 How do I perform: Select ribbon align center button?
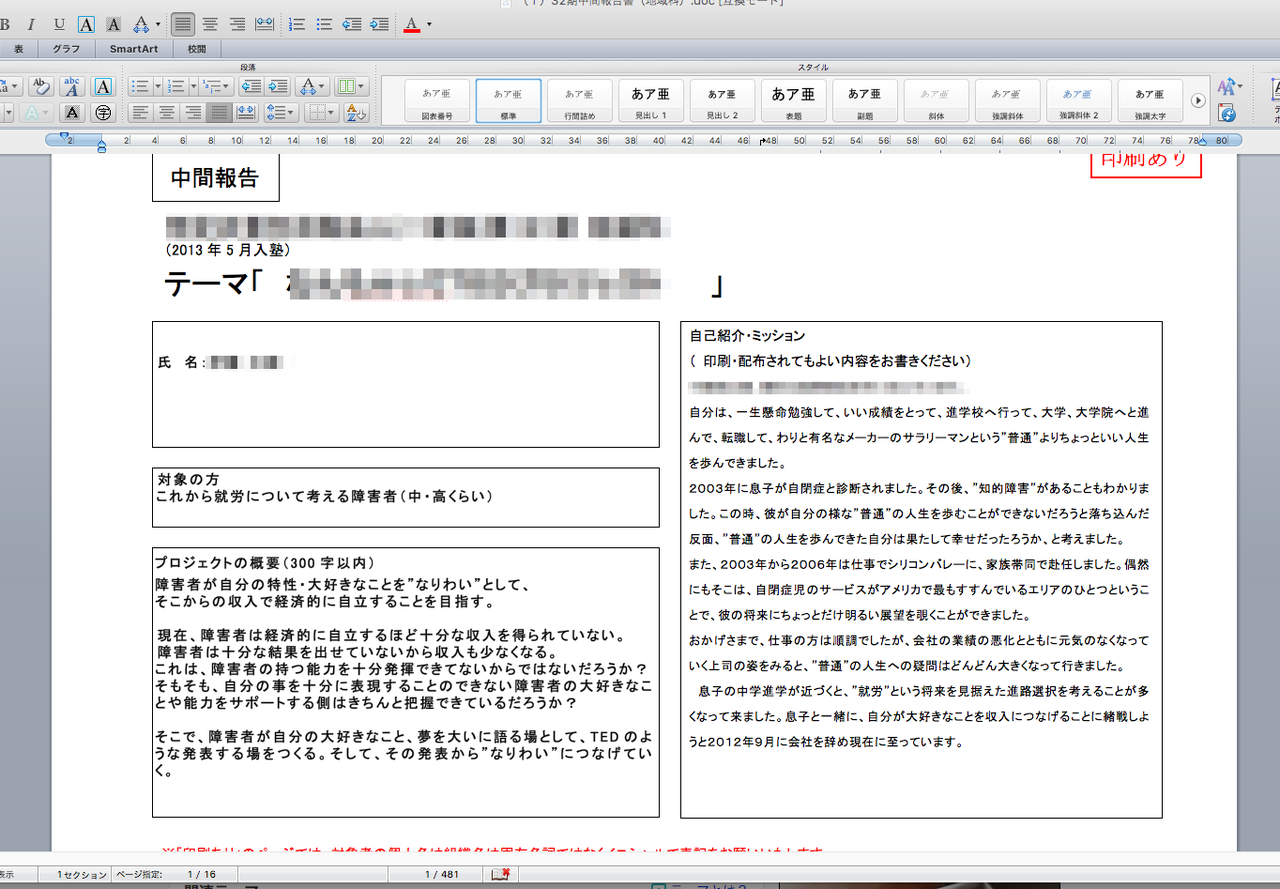coord(166,113)
